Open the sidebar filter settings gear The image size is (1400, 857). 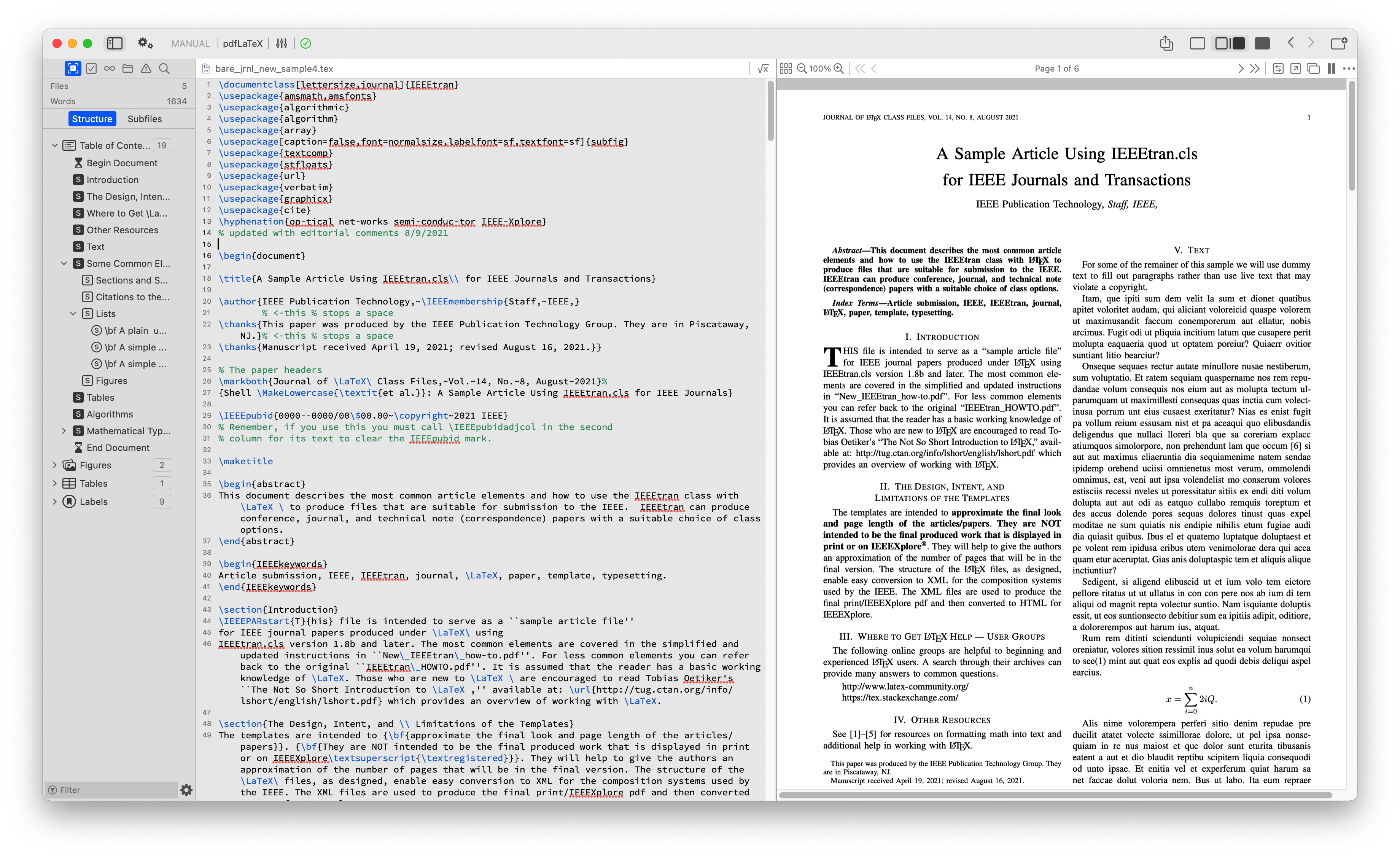[186, 789]
